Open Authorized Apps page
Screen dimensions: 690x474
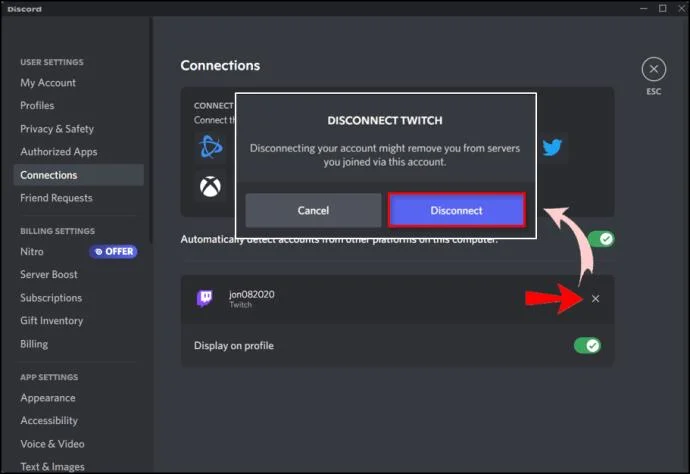(59, 152)
